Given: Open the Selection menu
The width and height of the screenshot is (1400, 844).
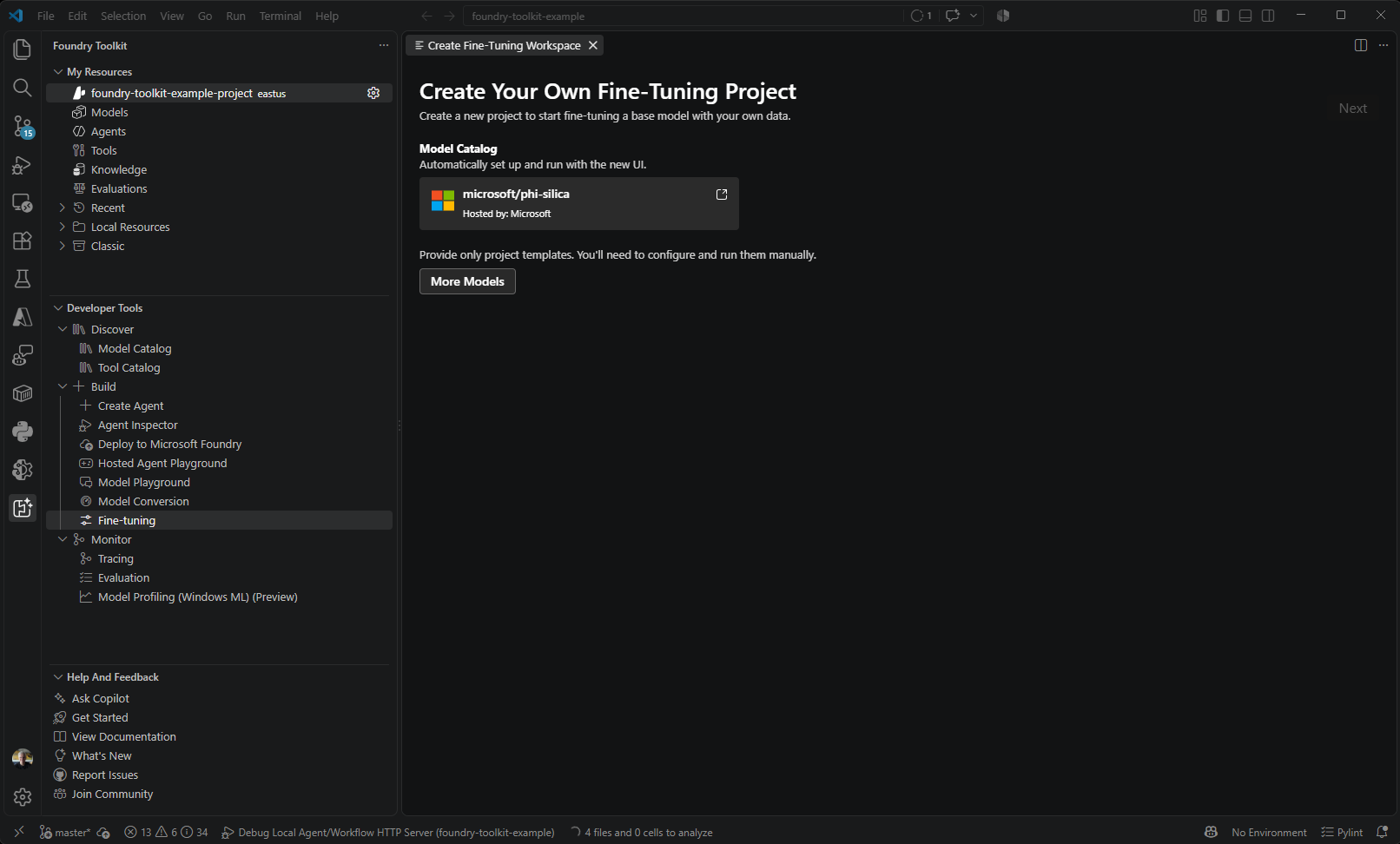Looking at the screenshot, I should 123,16.
